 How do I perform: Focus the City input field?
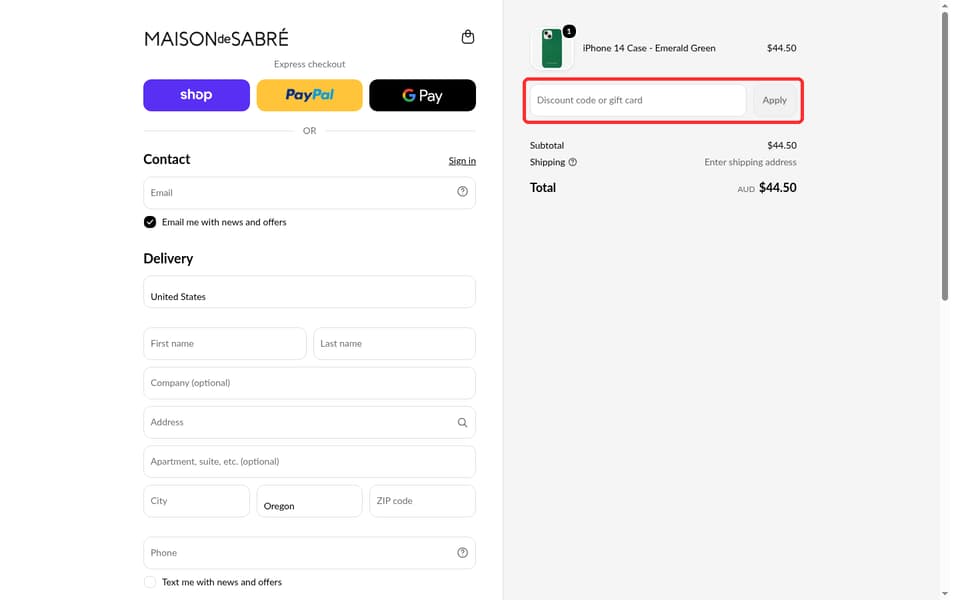(197, 501)
